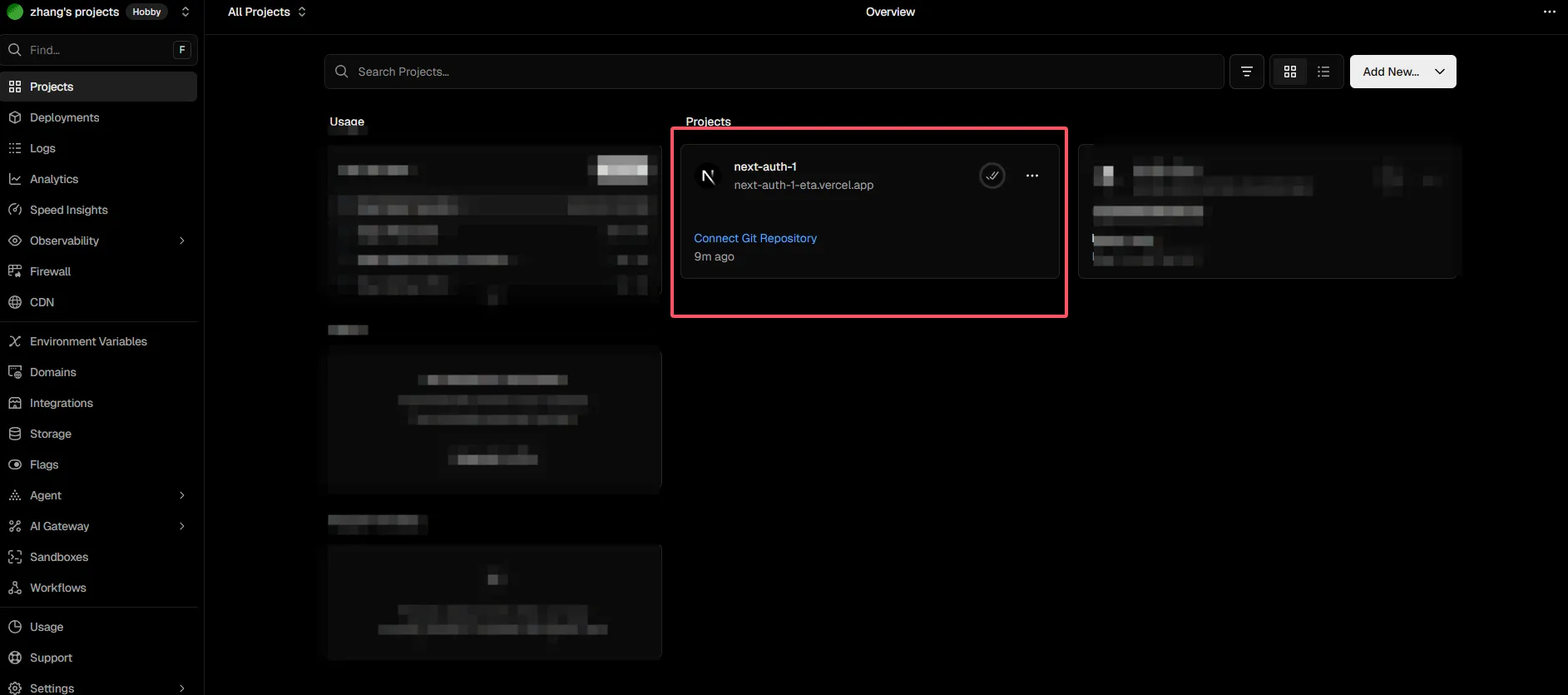Open the All Projects dropdown

coord(267,12)
